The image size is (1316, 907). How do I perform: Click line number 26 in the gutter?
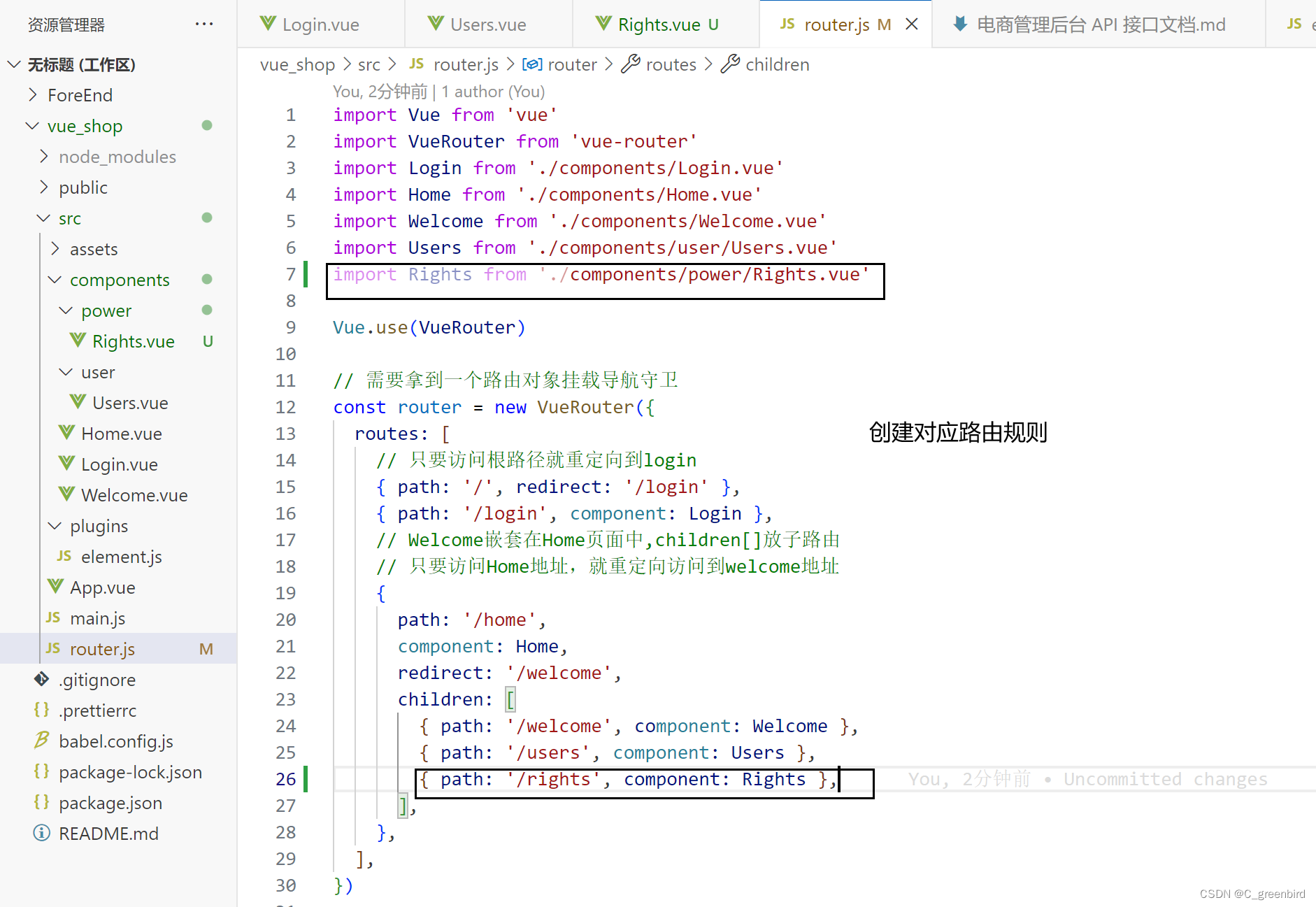coord(286,779)
